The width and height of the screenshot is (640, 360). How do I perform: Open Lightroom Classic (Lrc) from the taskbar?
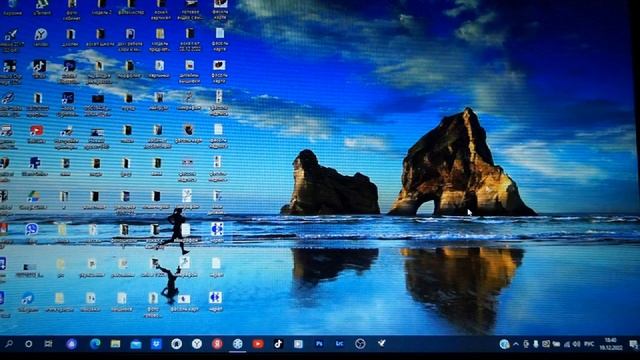click(x=339, y=344)
